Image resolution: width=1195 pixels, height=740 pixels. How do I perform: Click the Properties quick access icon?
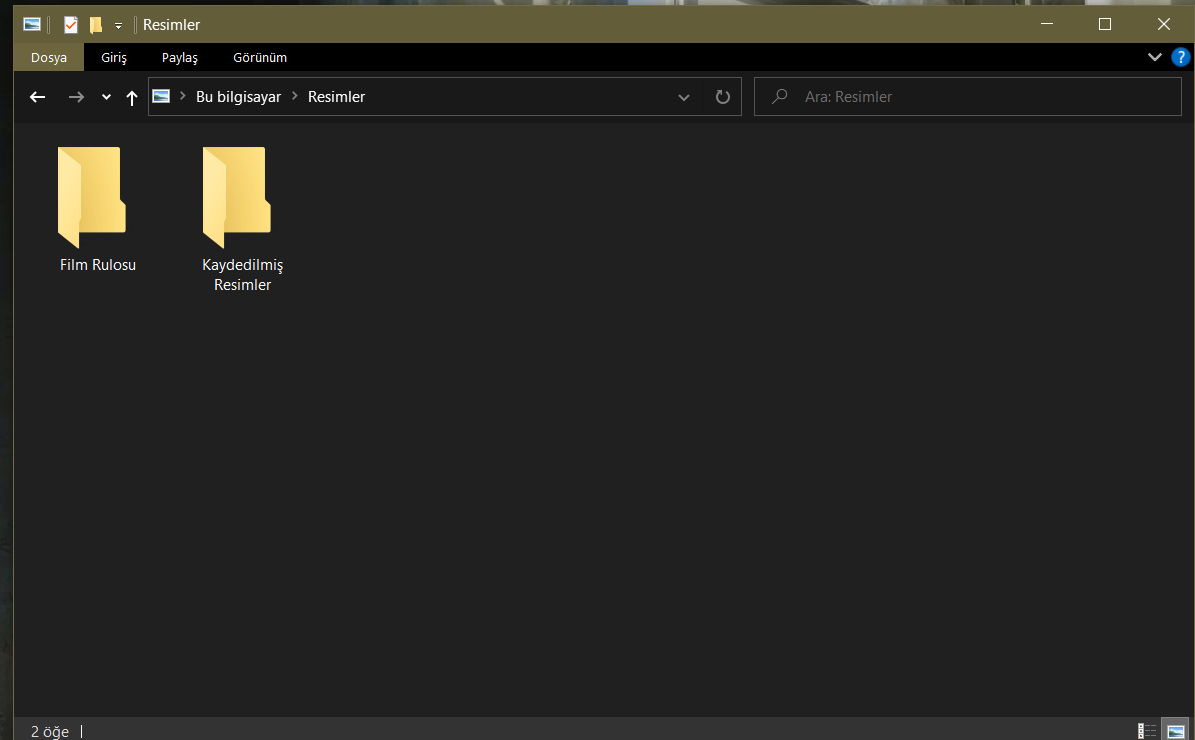click(x=70, y=25)
